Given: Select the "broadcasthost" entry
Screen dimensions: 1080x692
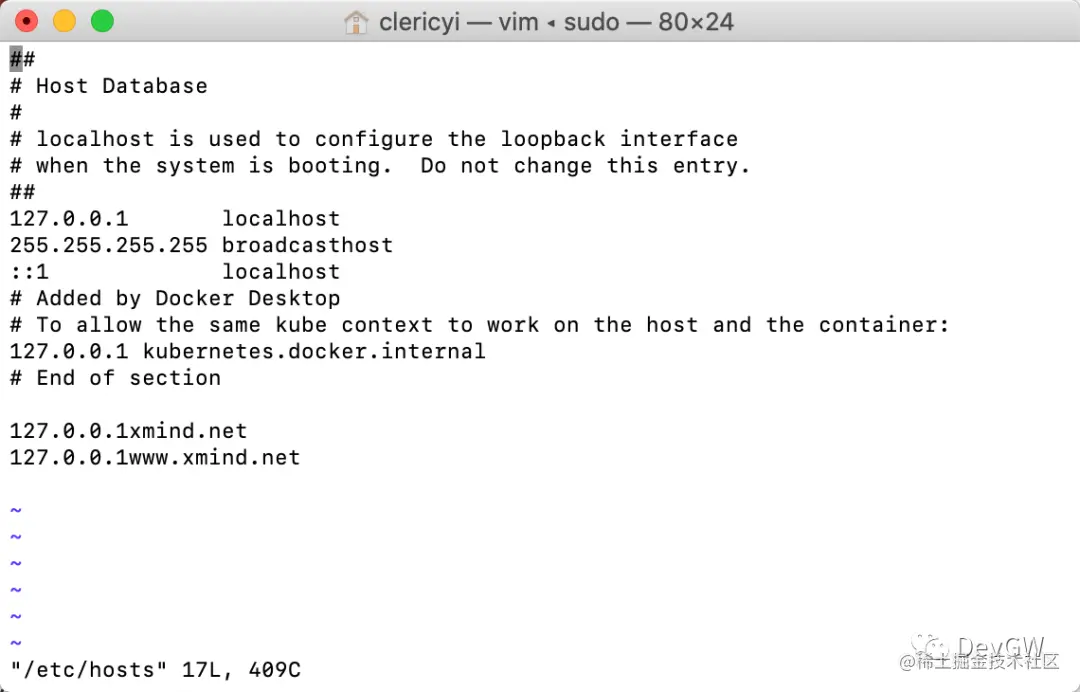Looking at the screenshot, I should [x=307, y=245].
